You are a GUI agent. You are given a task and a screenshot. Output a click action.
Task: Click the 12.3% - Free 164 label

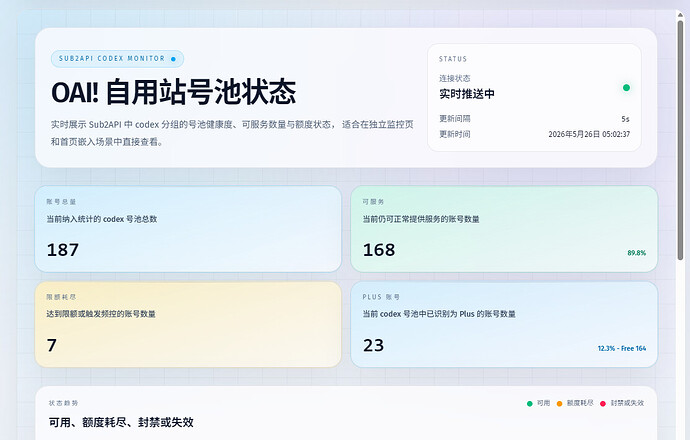(x=622, y=348)
